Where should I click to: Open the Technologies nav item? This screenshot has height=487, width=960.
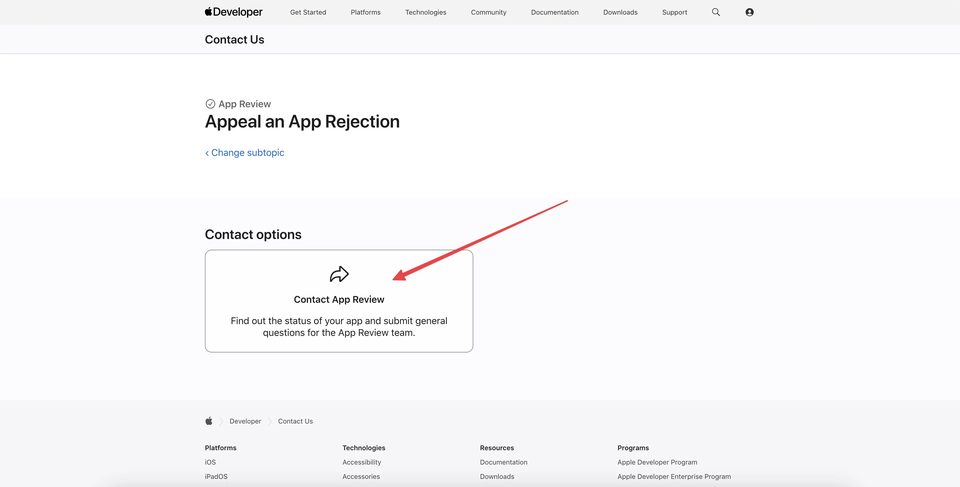coord(426,12)
